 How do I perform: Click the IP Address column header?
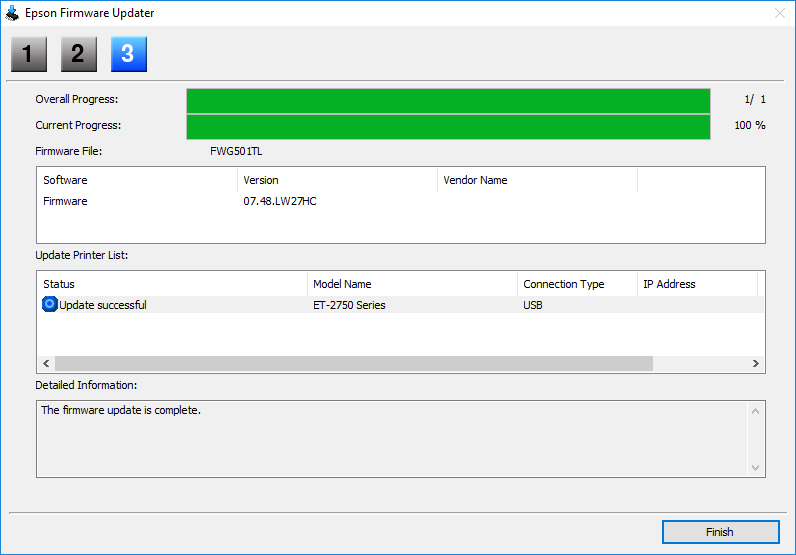coord(695,284)
